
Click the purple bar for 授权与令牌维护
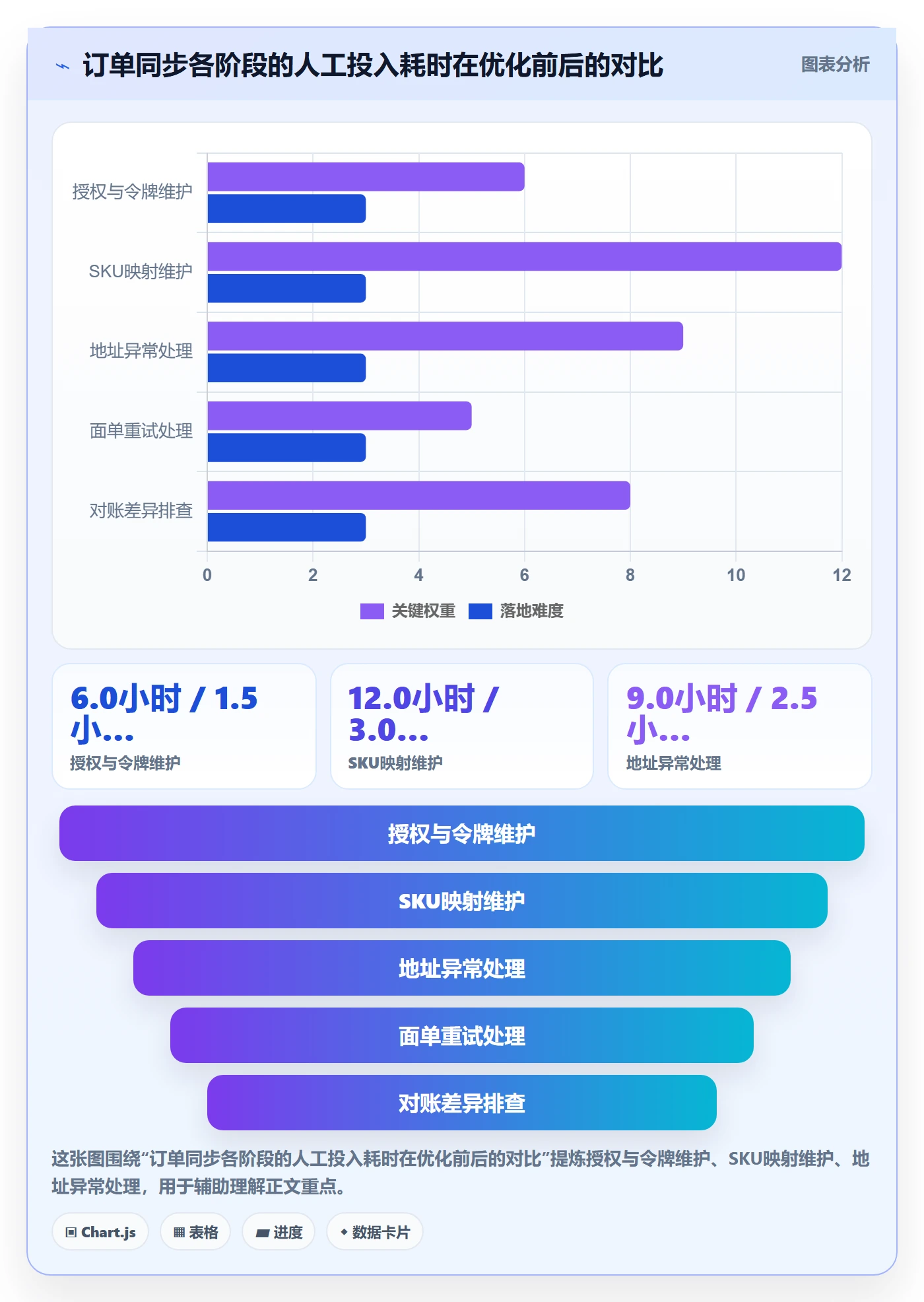coord(366,177)
